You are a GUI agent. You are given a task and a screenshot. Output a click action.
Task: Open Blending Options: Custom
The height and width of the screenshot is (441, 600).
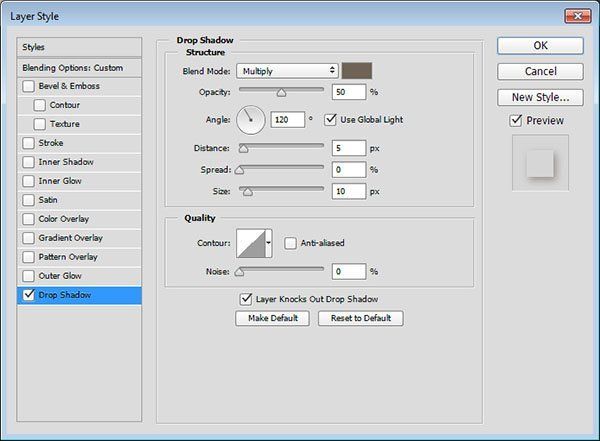[x=79, y=68]
